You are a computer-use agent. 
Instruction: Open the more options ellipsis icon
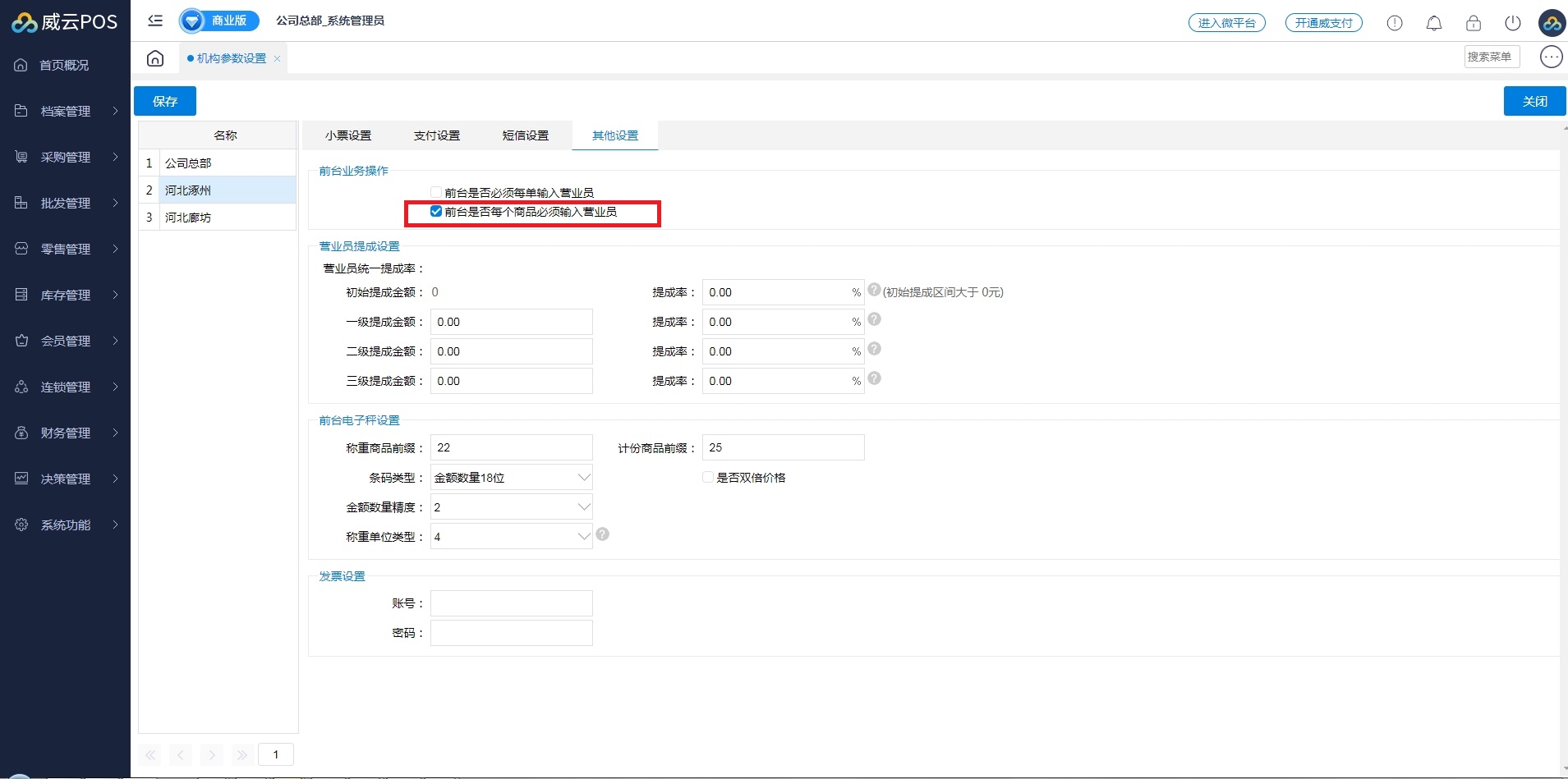(1551, 57)
